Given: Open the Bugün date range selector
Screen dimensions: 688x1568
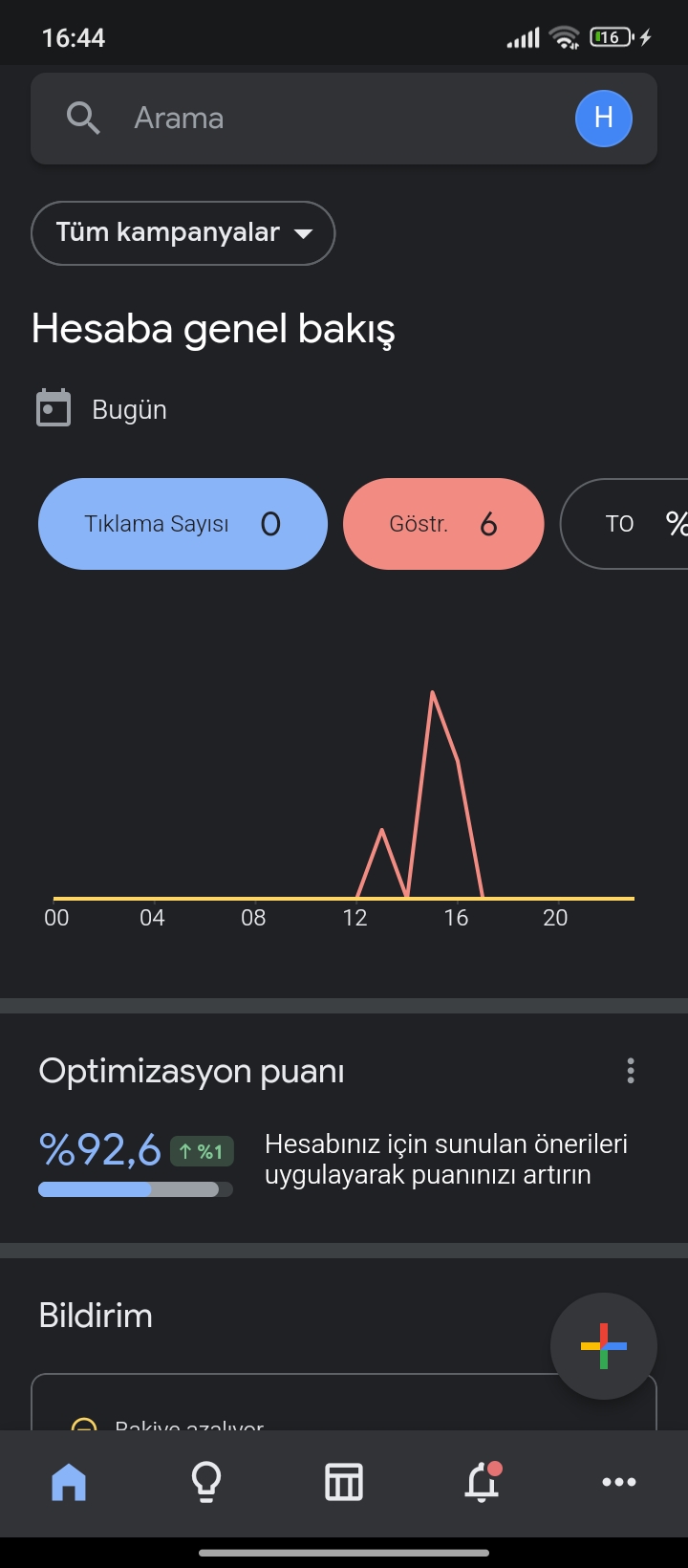Looking at the screenshot, I should [x=129, y=409].
